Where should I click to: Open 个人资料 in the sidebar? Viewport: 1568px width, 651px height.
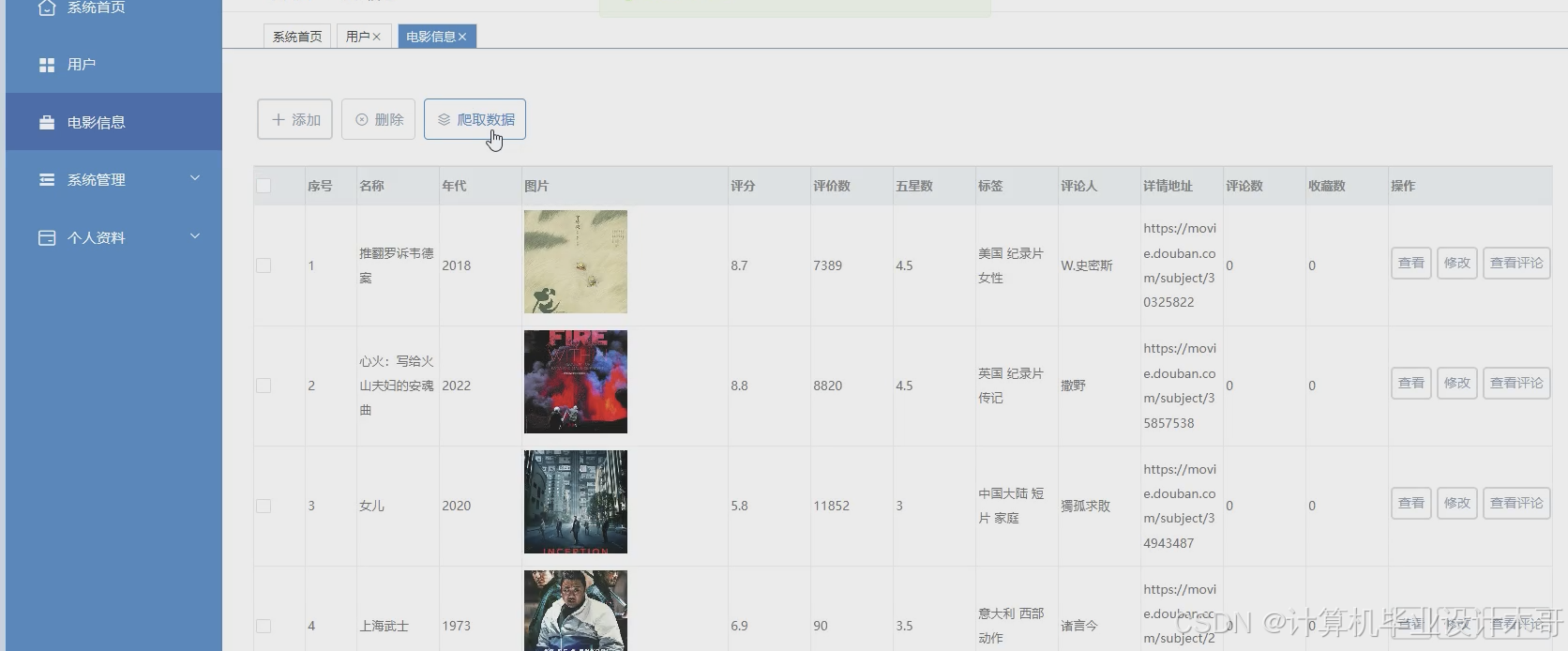tap(113, 237)
